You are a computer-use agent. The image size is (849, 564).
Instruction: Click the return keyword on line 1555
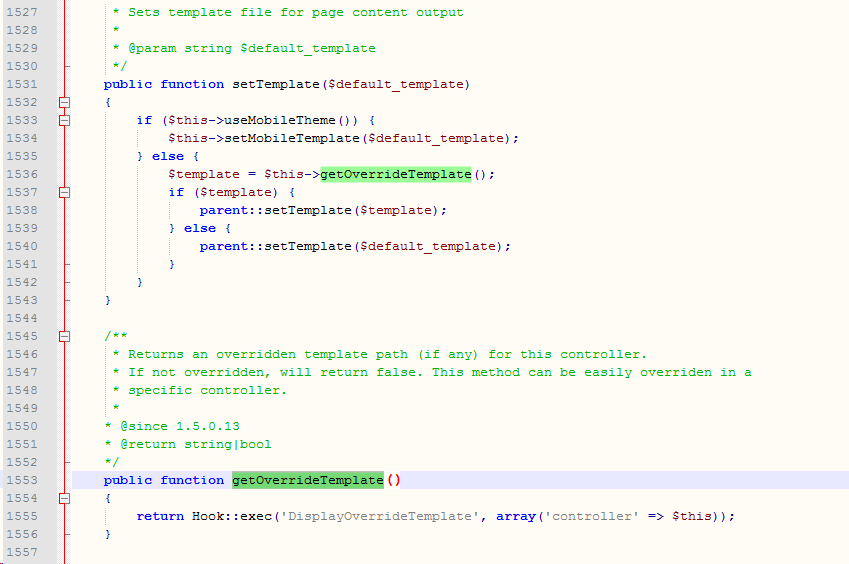coord(160,516)
